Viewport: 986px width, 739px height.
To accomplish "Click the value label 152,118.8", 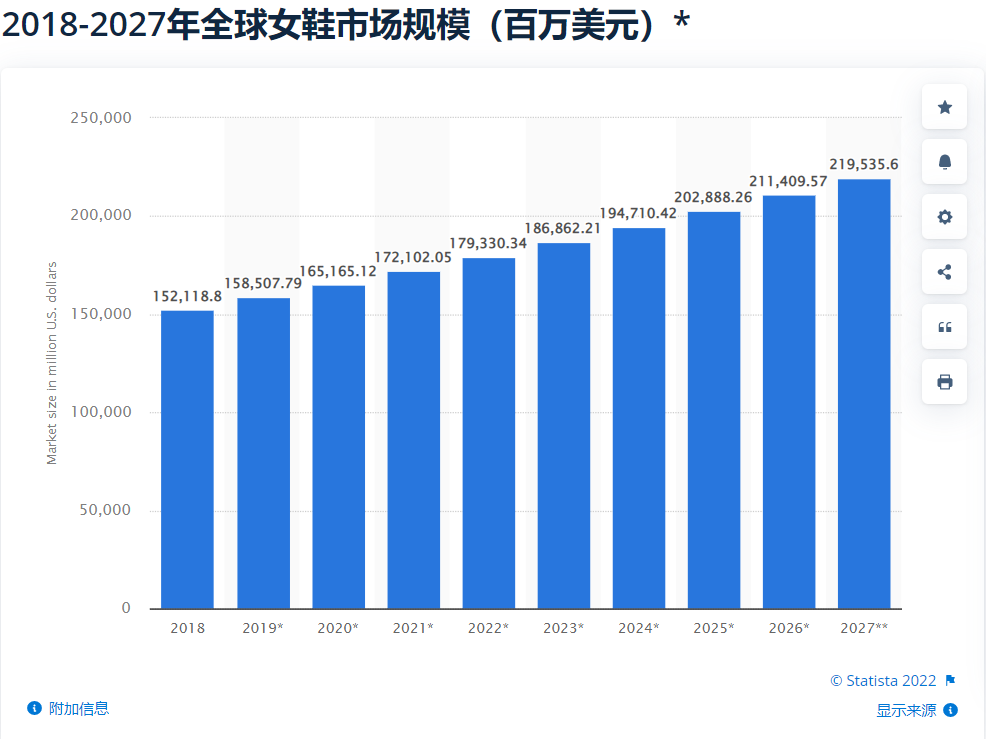I will point(187,296).
